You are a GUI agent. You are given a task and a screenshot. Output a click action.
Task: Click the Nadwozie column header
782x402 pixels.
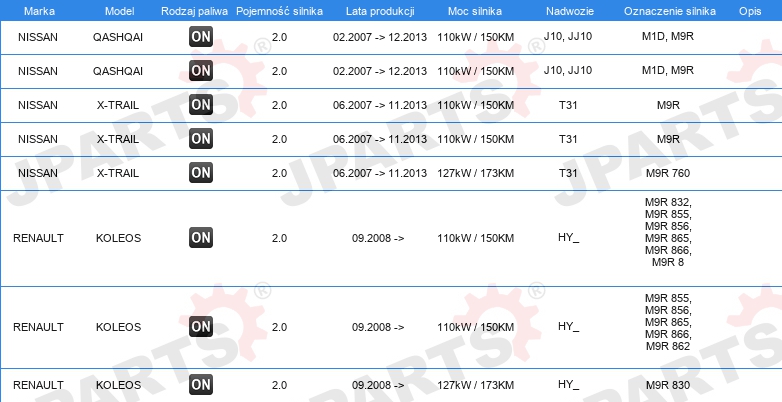[568, 10]
